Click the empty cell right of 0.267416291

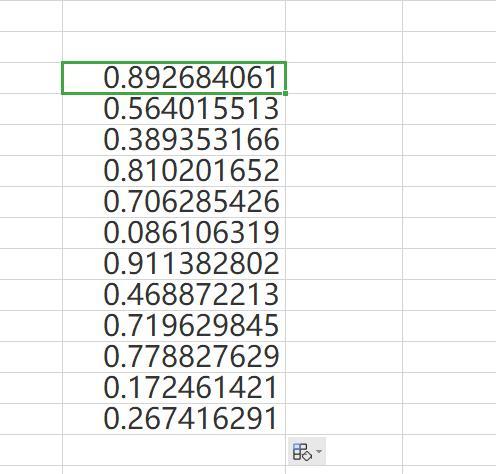point(344,419)
